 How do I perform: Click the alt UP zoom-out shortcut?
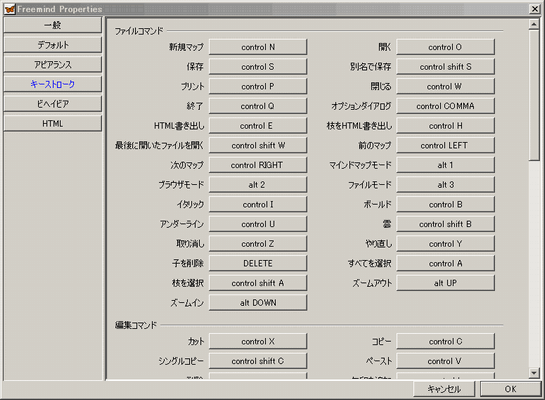(x=445, y=283)
